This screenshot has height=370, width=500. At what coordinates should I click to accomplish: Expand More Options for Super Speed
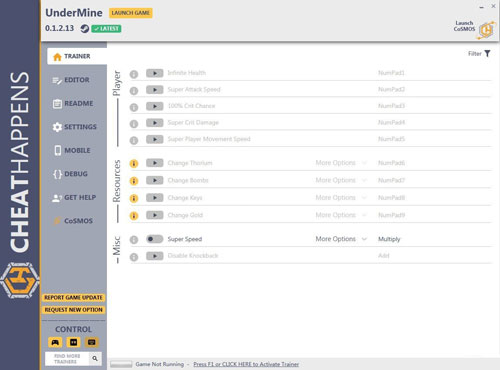click(x=341, y=239)
